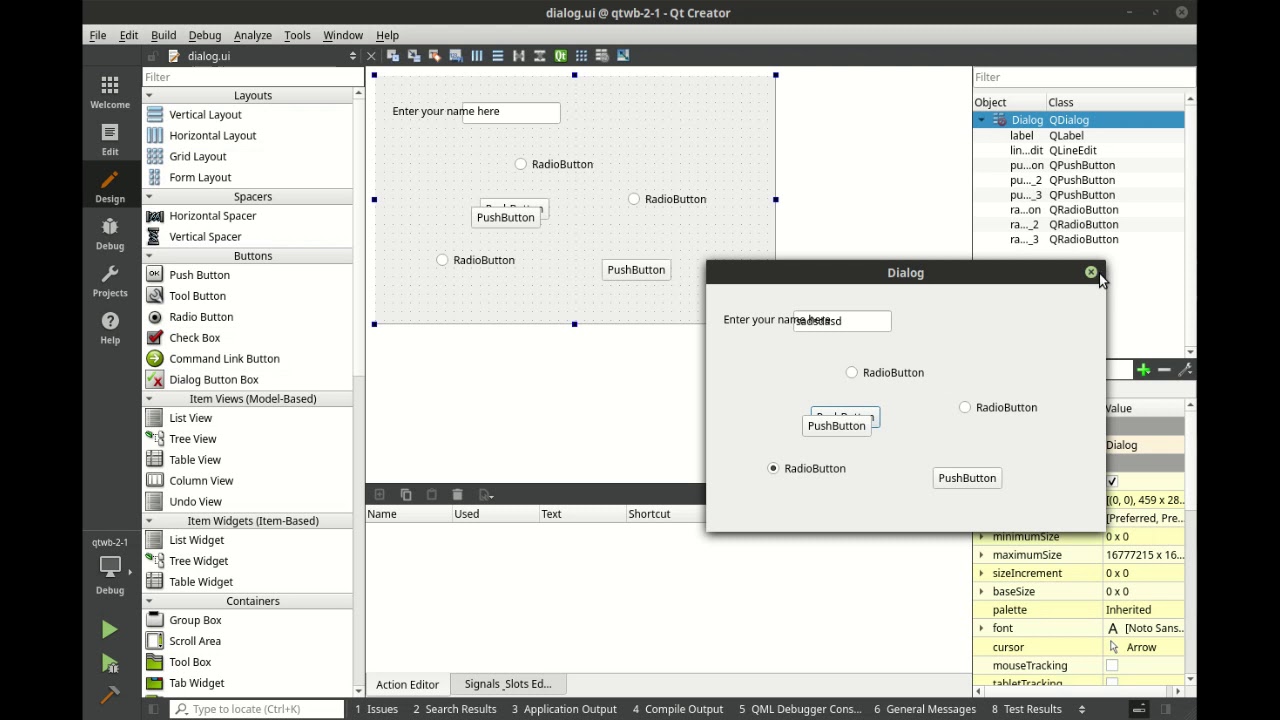Close the dialog.ui document with the X icon
The width and height of the screenshot is (1280, 720).
click(x=371, y=56)
